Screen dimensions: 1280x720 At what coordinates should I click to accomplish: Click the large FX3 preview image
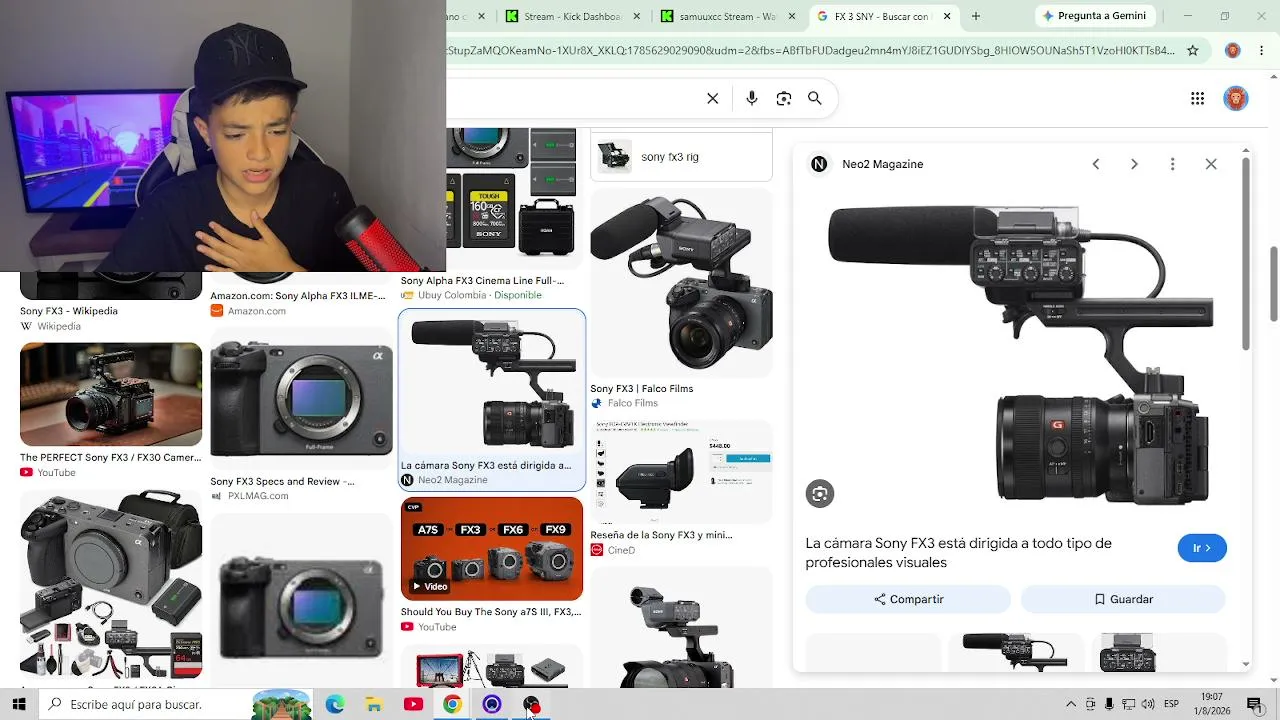click(1020, 355)
